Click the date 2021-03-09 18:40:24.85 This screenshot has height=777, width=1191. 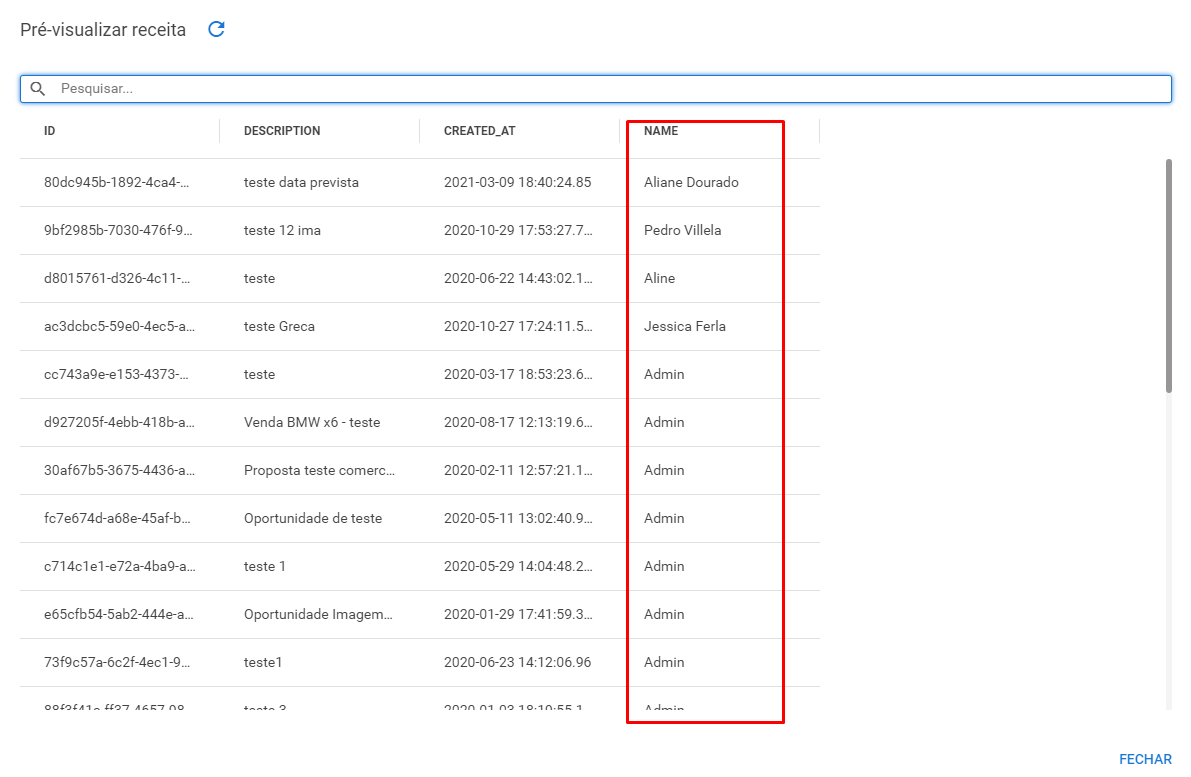point(517,182)
